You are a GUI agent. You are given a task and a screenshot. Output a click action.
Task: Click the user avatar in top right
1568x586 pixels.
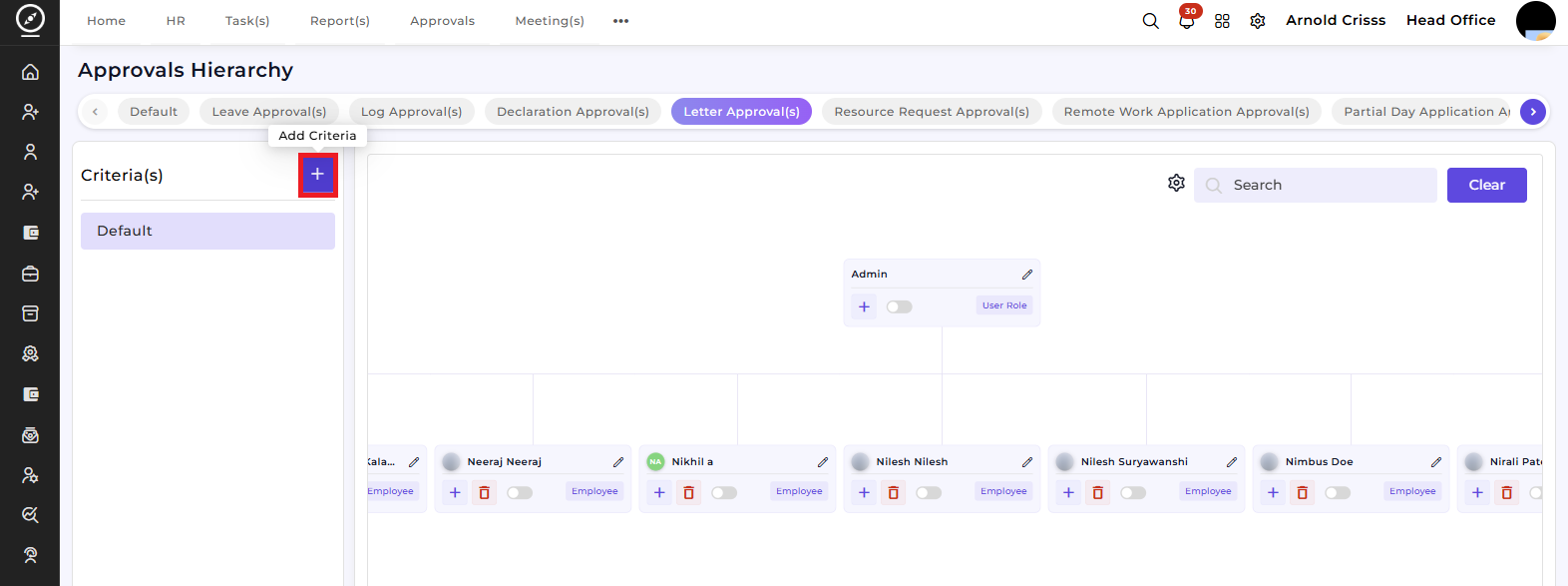pos(1535,21)
